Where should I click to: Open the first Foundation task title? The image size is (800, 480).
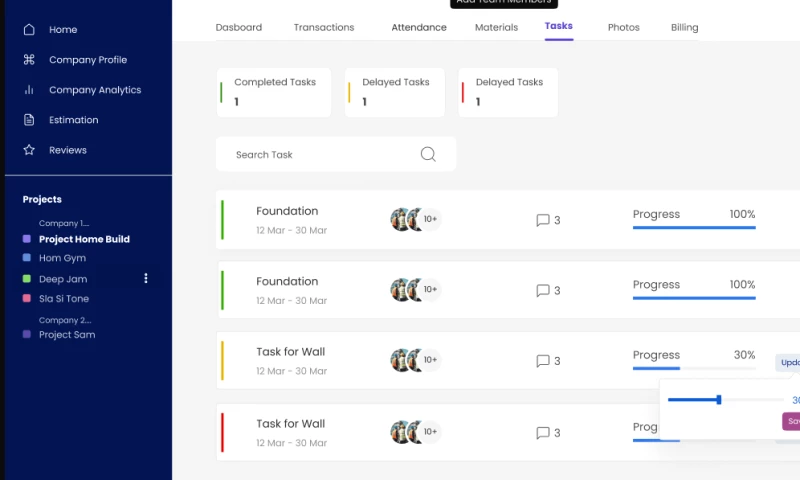pos(287,211)
